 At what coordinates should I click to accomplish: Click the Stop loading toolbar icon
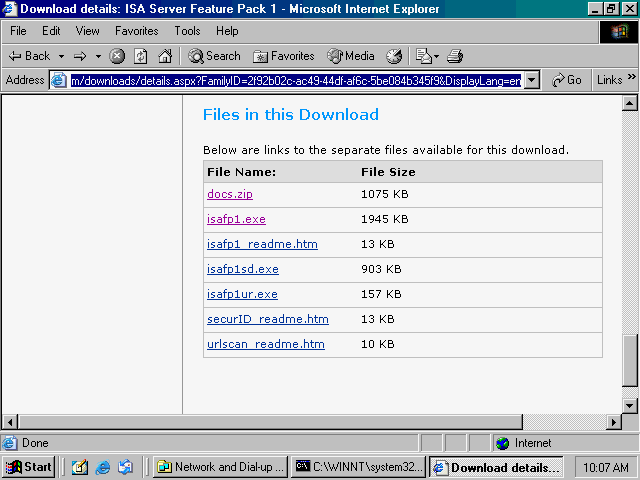[x=118, y=56]
